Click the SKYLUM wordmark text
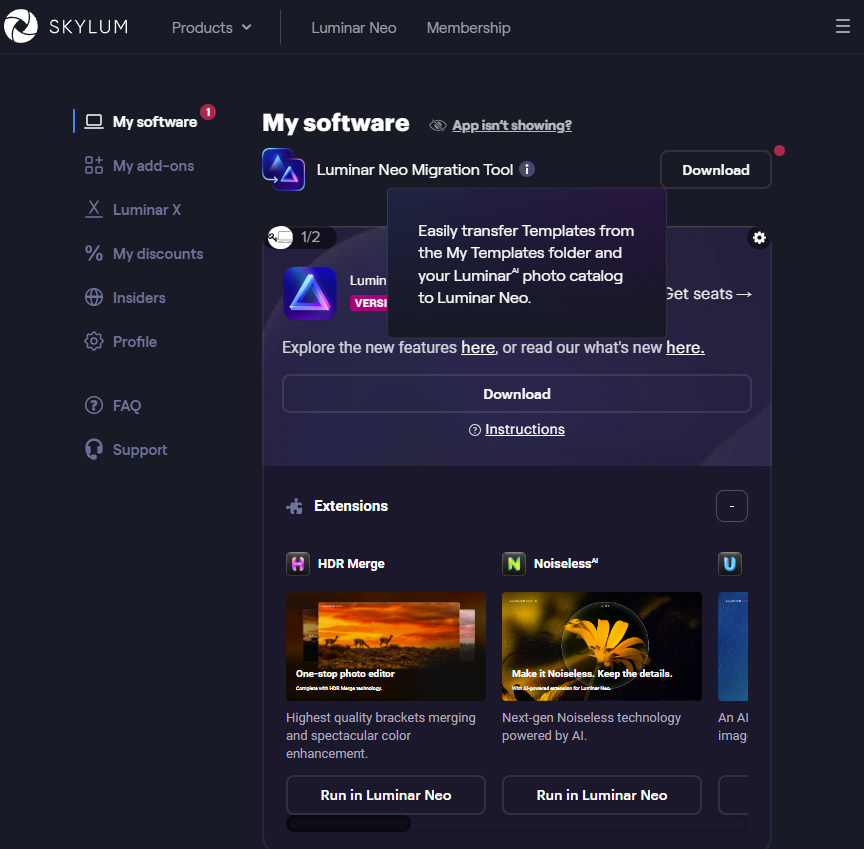This screenshot has width=864, height=849. [88, 26]
